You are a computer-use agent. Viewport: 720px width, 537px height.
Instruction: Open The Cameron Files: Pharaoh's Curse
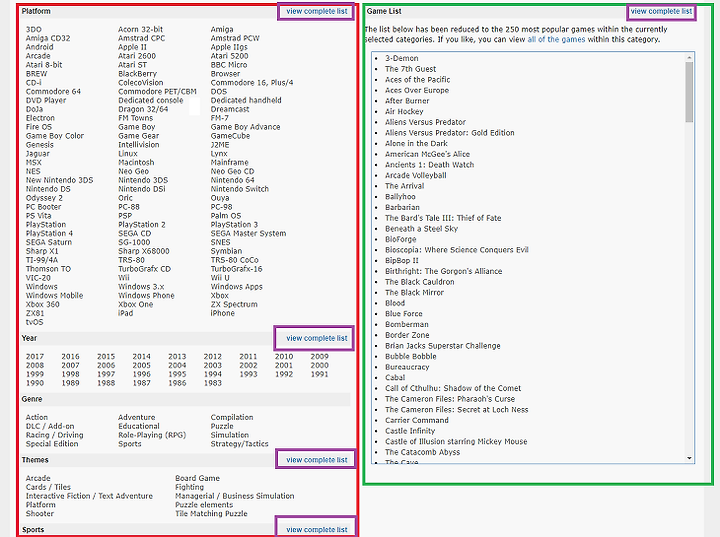coord(450,399)
